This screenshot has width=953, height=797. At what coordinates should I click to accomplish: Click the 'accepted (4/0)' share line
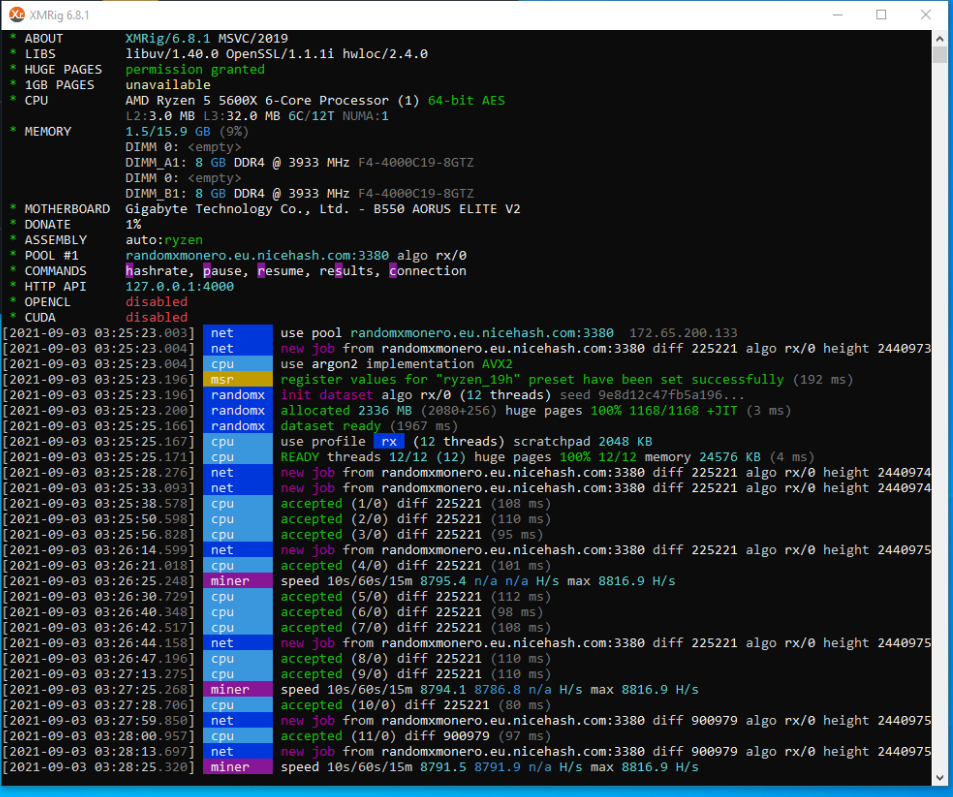click(x=416, y=565)
